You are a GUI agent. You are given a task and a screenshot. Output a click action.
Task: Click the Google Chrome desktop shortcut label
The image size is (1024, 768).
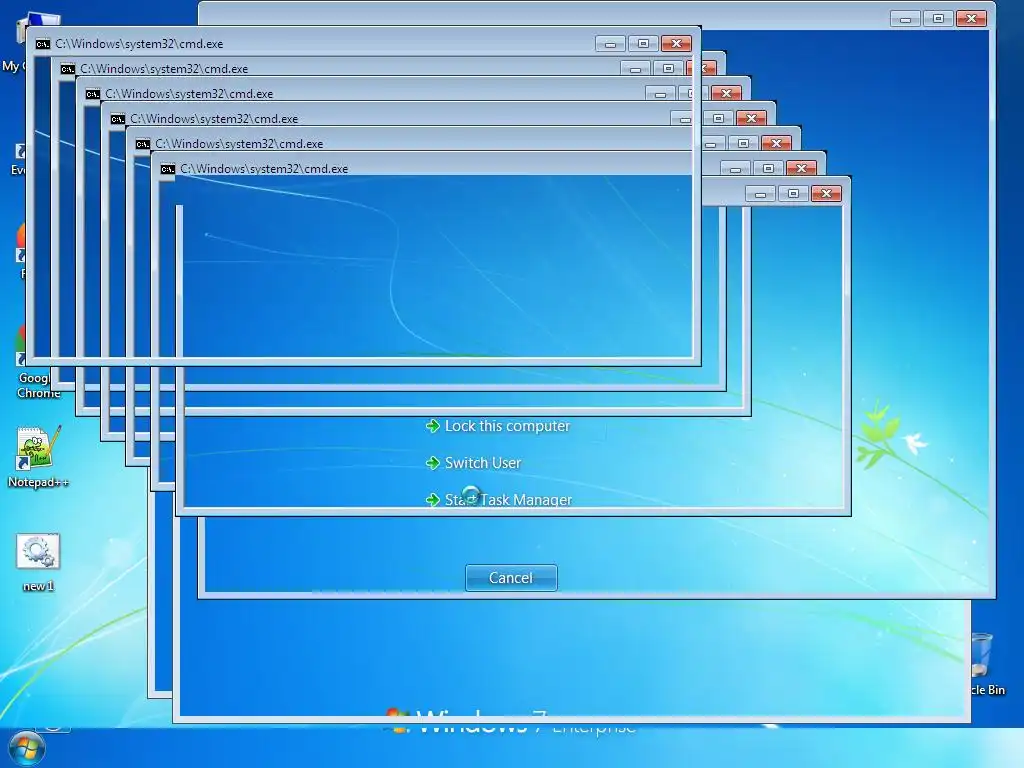click(37, 385)
